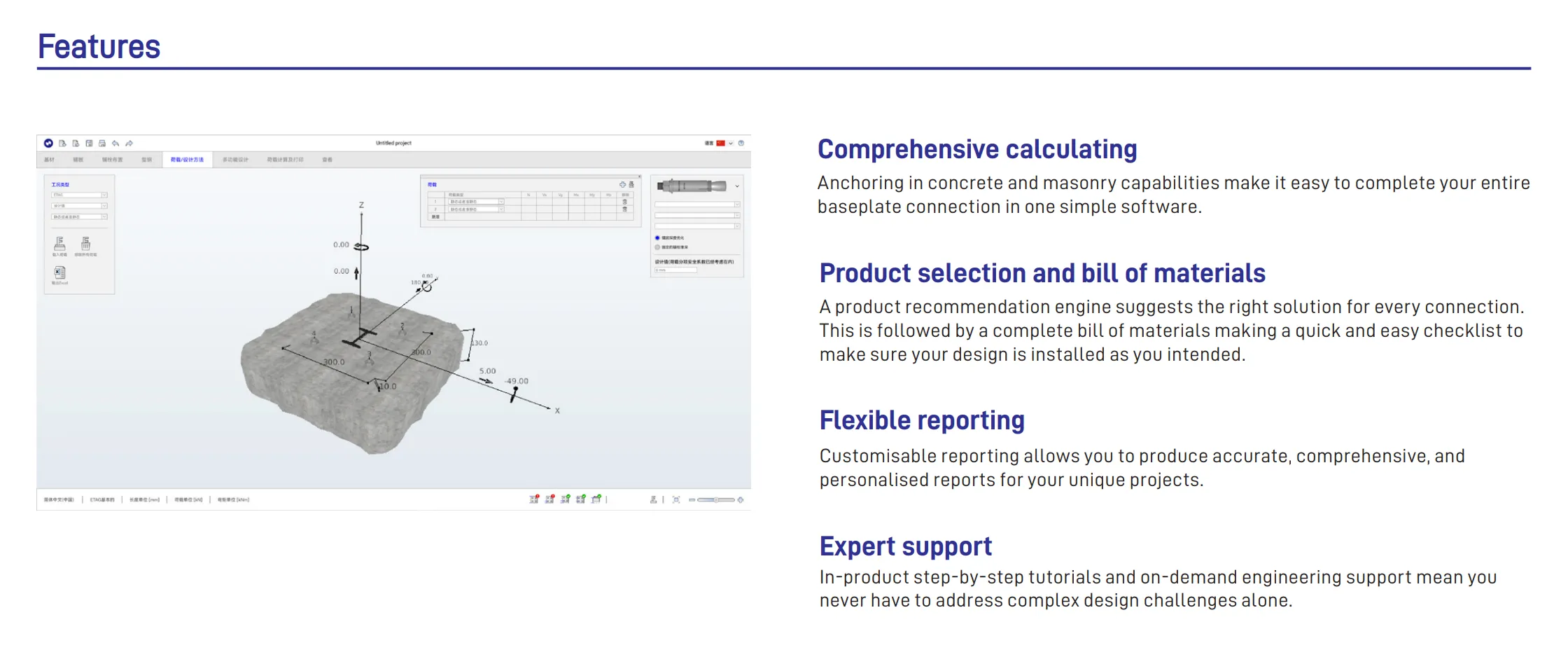The width and height of the screenshot is (1568, 664).
Task: Click the Features page heading
Action: coord(99,47)
